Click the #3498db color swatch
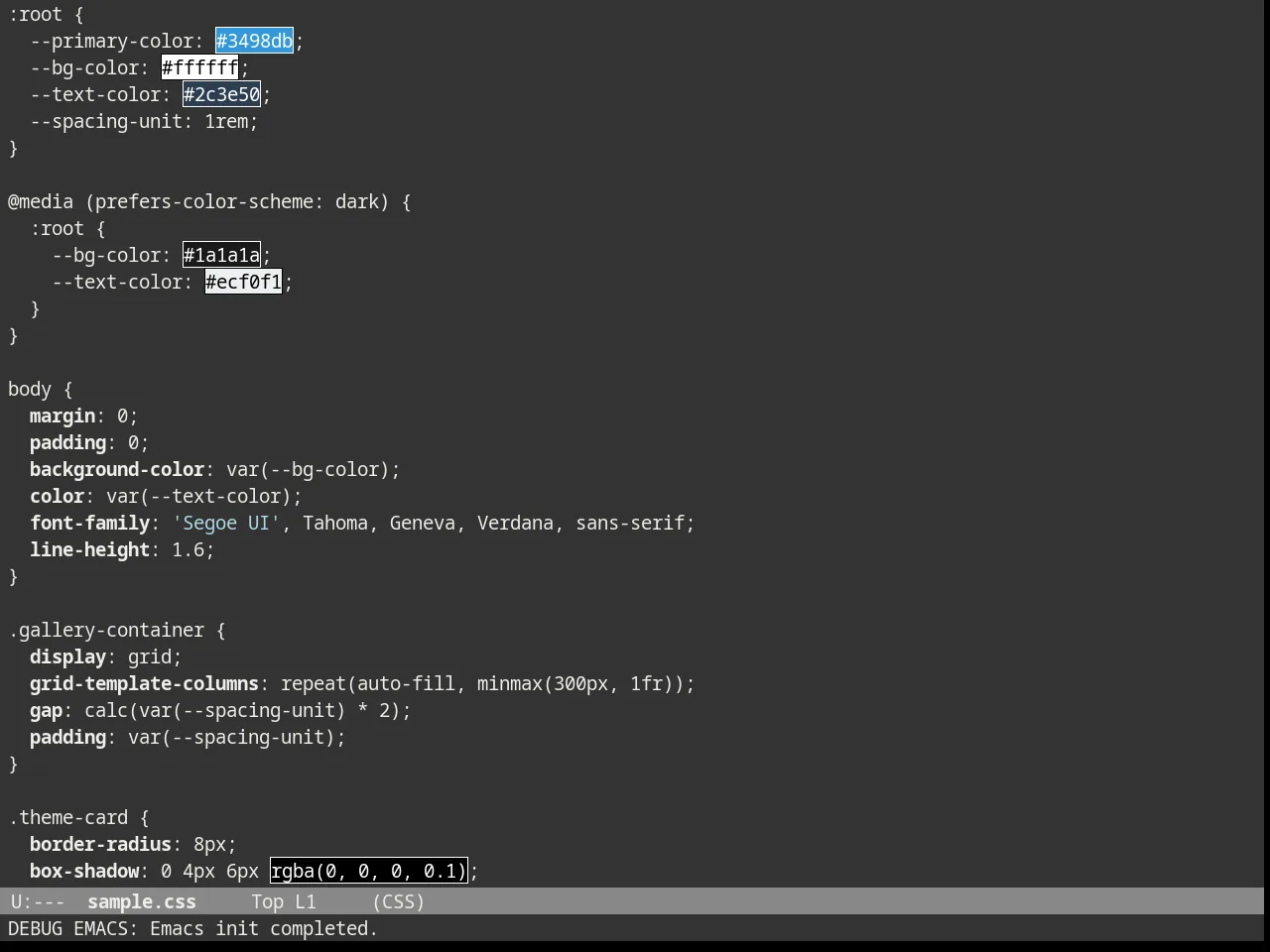Viewport: 1270px width, 952px height. (x=254, y=41)
